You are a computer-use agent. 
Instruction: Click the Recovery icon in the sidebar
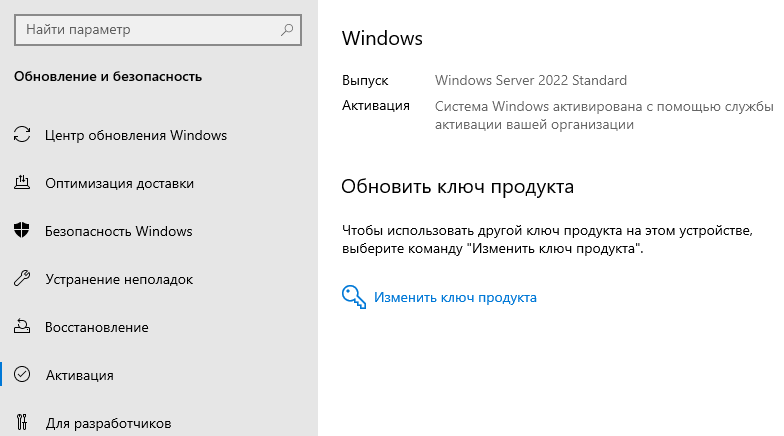22,326
